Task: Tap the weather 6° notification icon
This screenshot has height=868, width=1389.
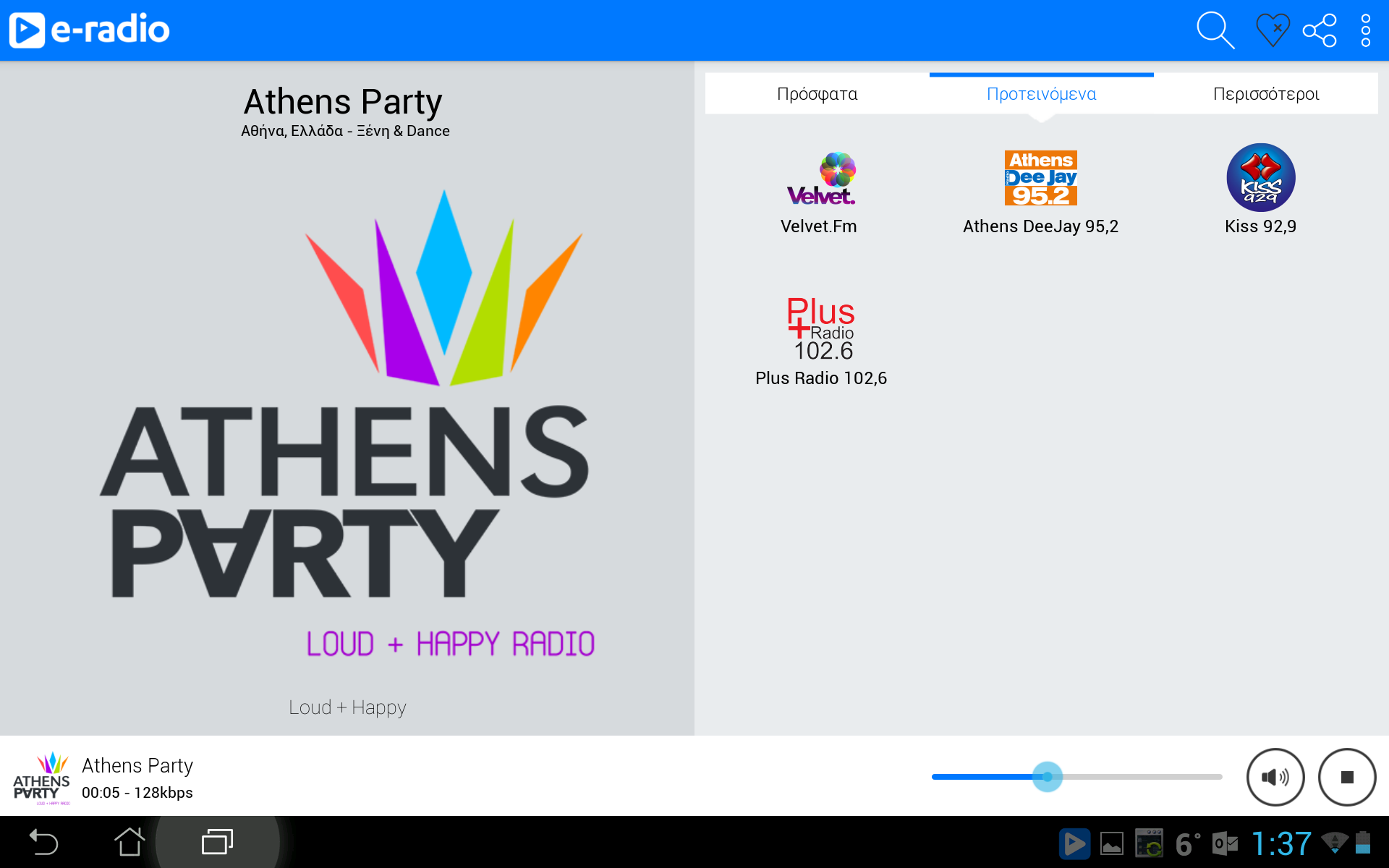Action: point(1186,843)
